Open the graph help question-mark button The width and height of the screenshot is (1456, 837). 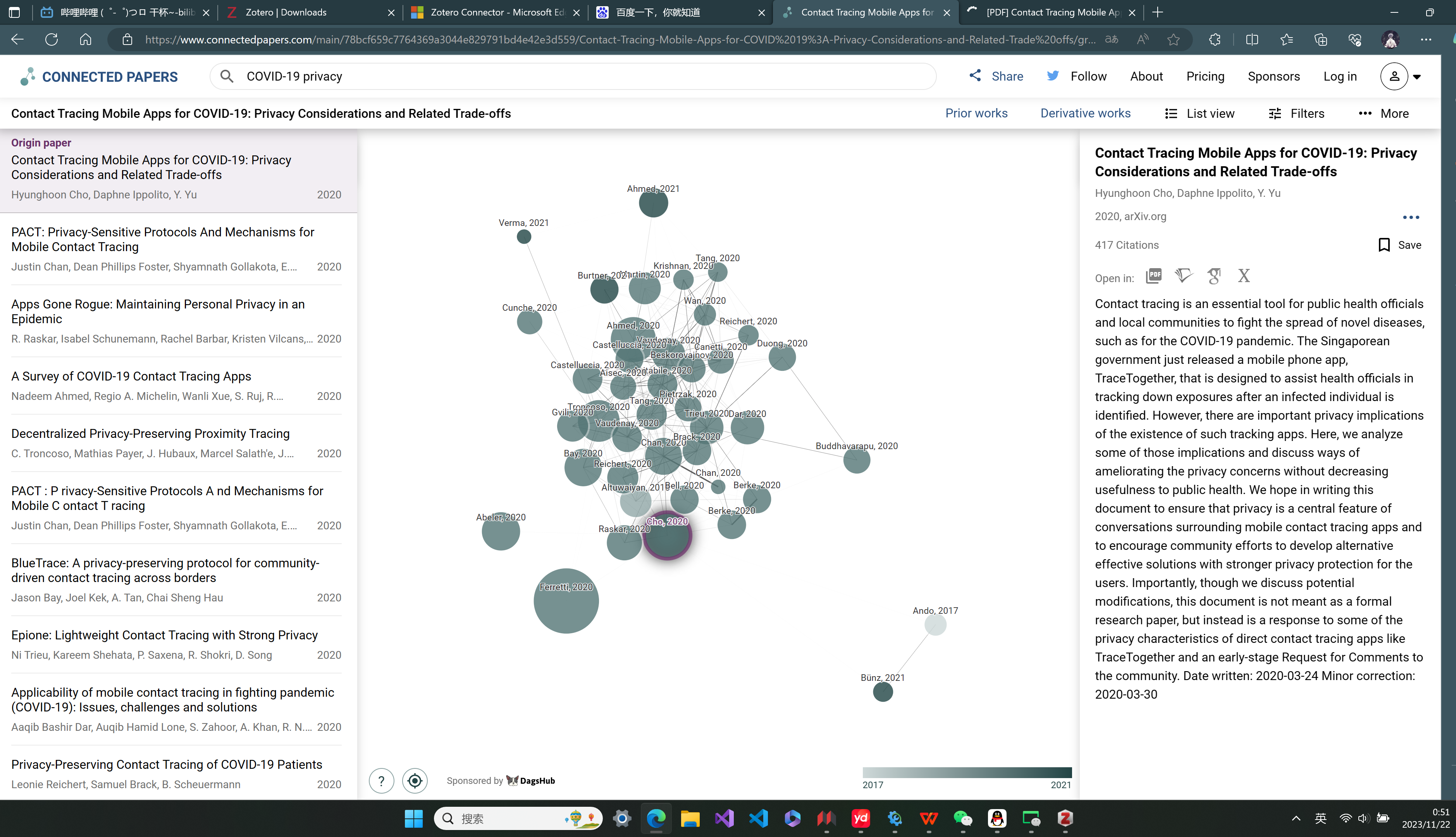click(382, 781)
